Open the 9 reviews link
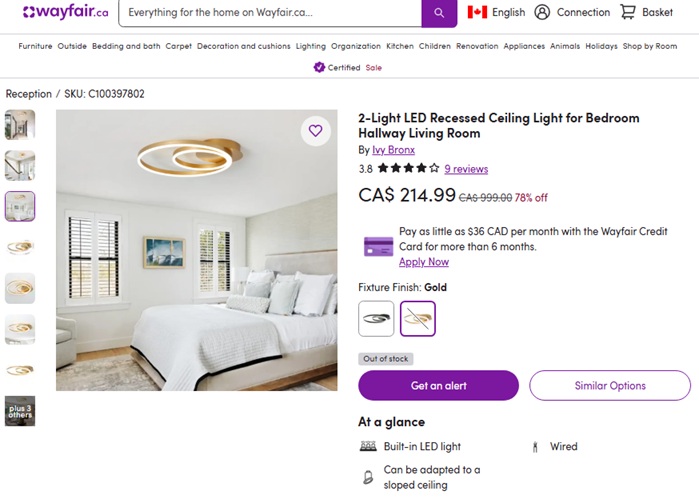The image size is (699, 501). pyautogui.click(x=466, y=169)
